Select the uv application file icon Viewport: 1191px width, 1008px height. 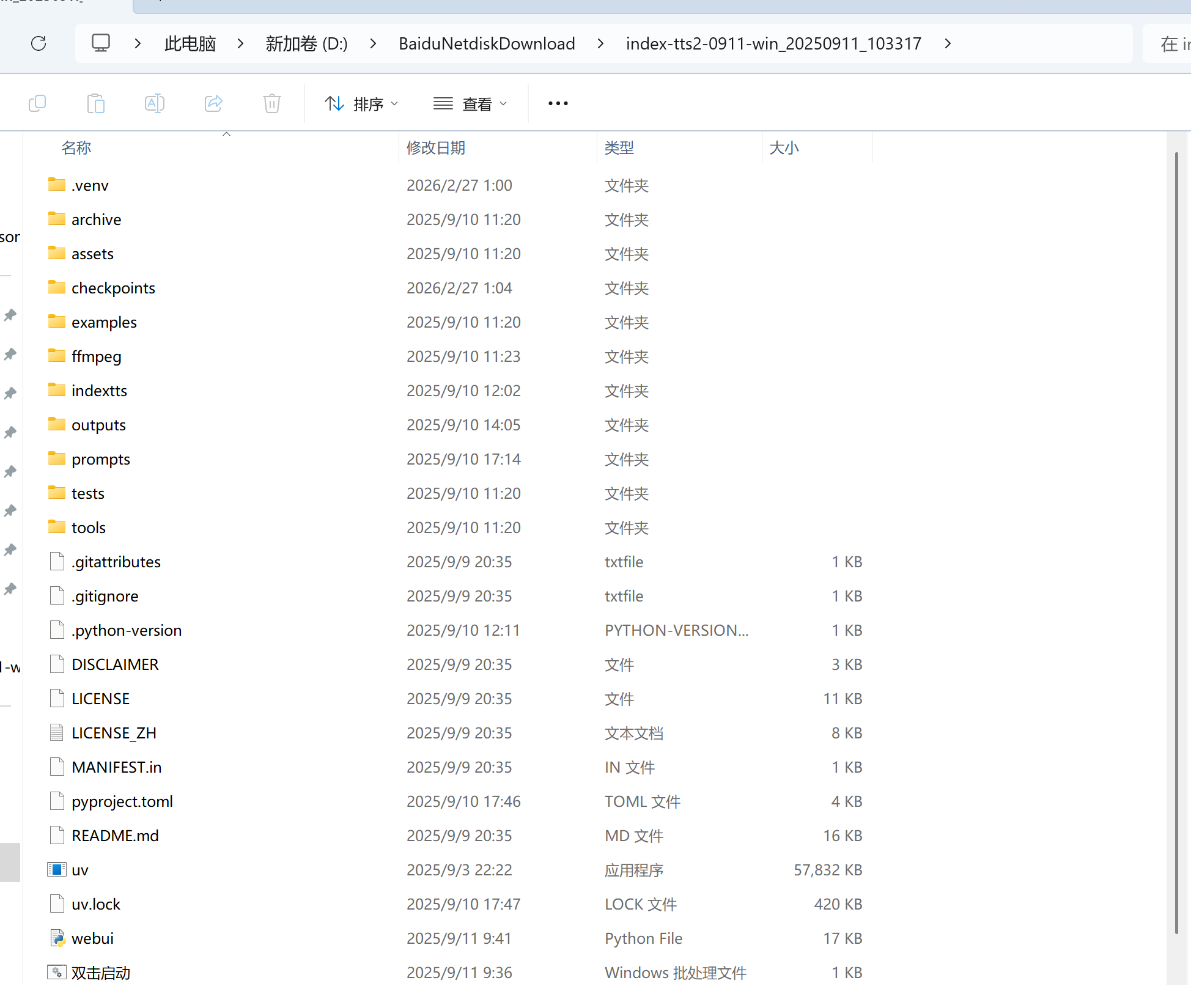(57, 869)
